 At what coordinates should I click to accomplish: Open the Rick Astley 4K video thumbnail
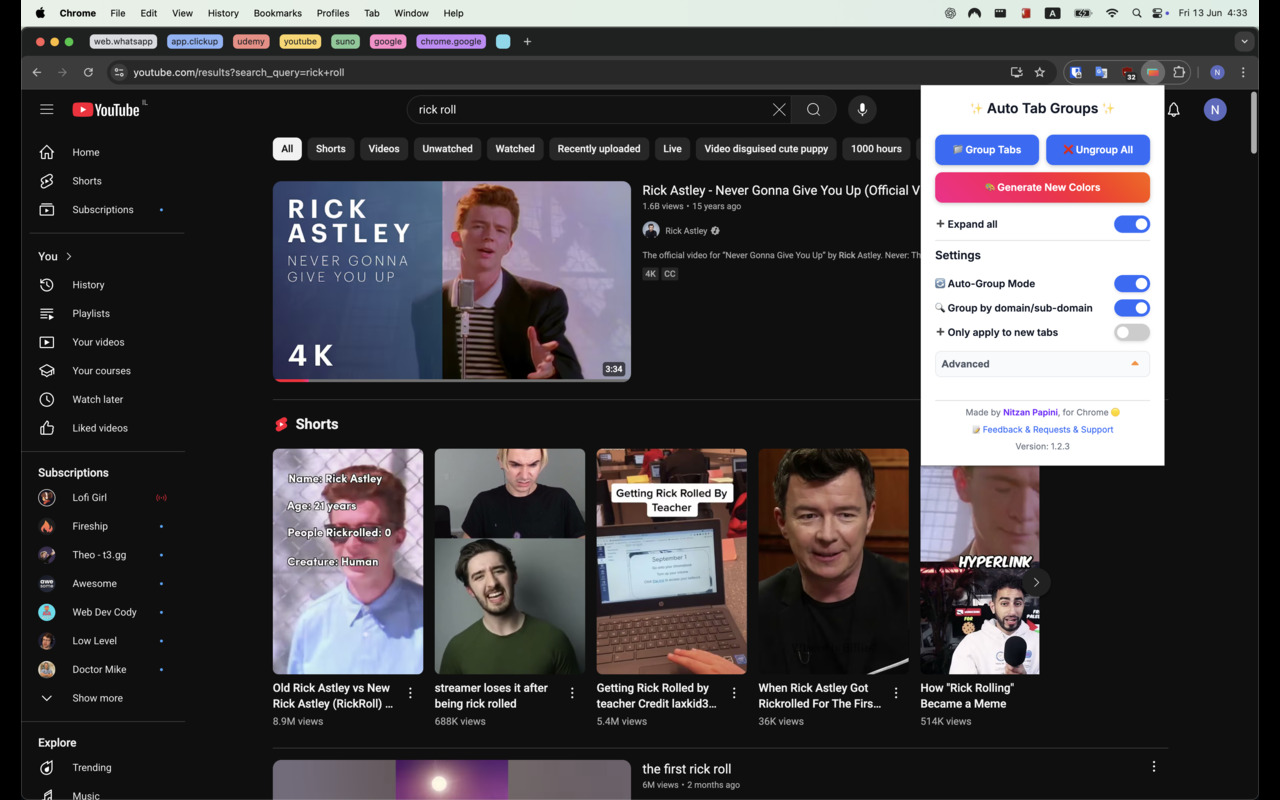click(452, 281)
